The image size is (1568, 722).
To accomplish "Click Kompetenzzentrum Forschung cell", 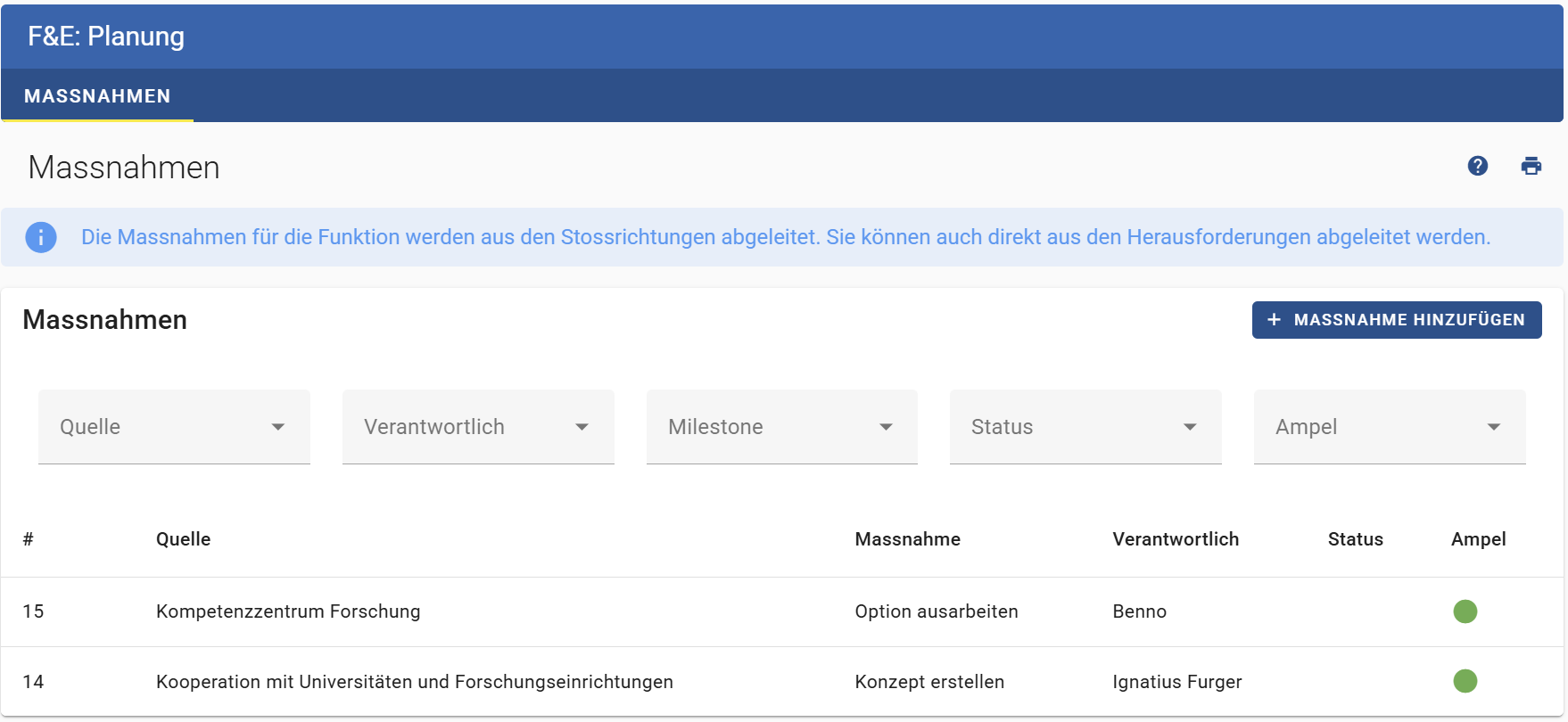I will 288,611.
